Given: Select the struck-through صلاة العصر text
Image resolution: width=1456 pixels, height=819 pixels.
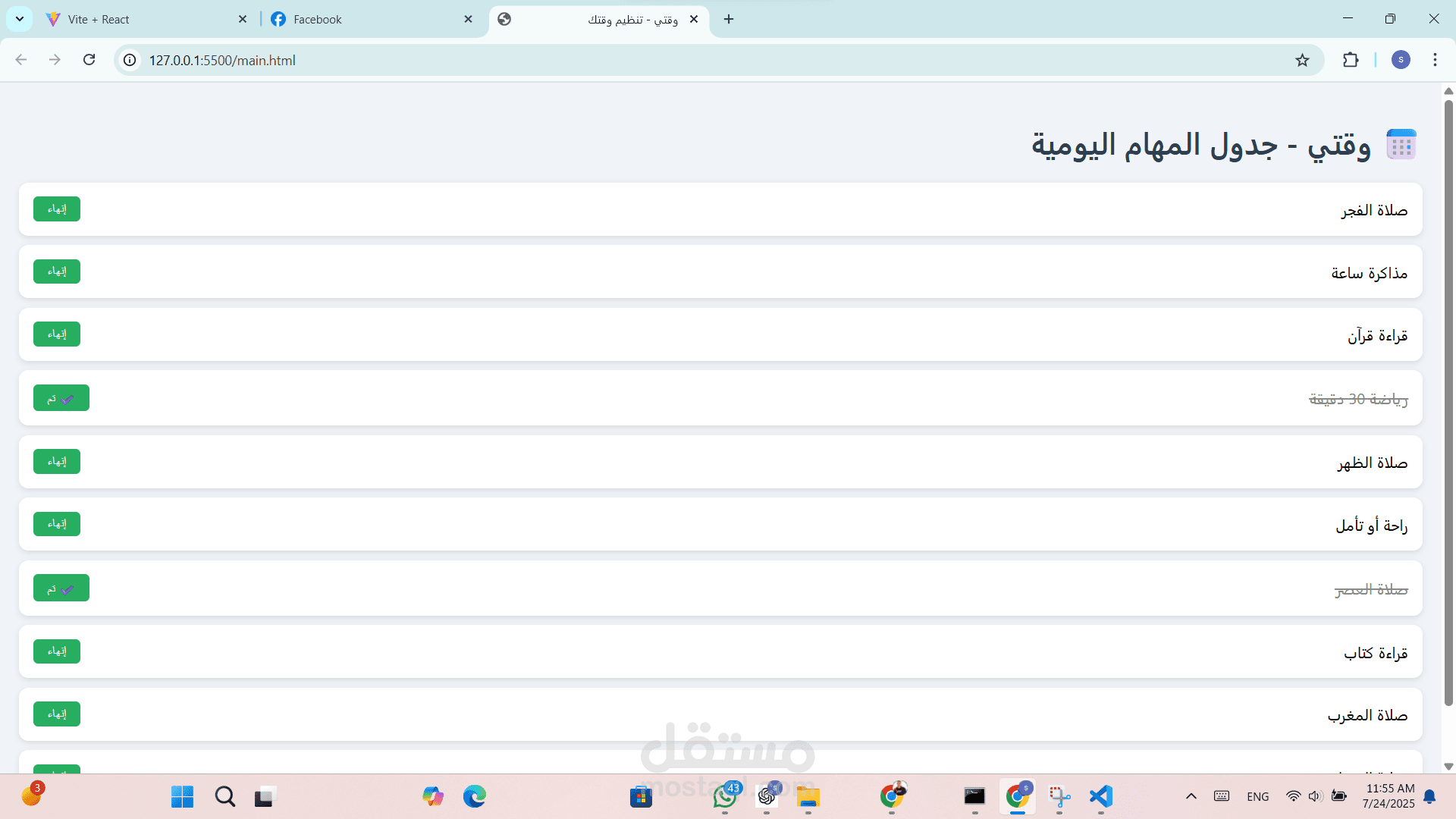Looking at the screenshot, I should tap(1371, 589).
